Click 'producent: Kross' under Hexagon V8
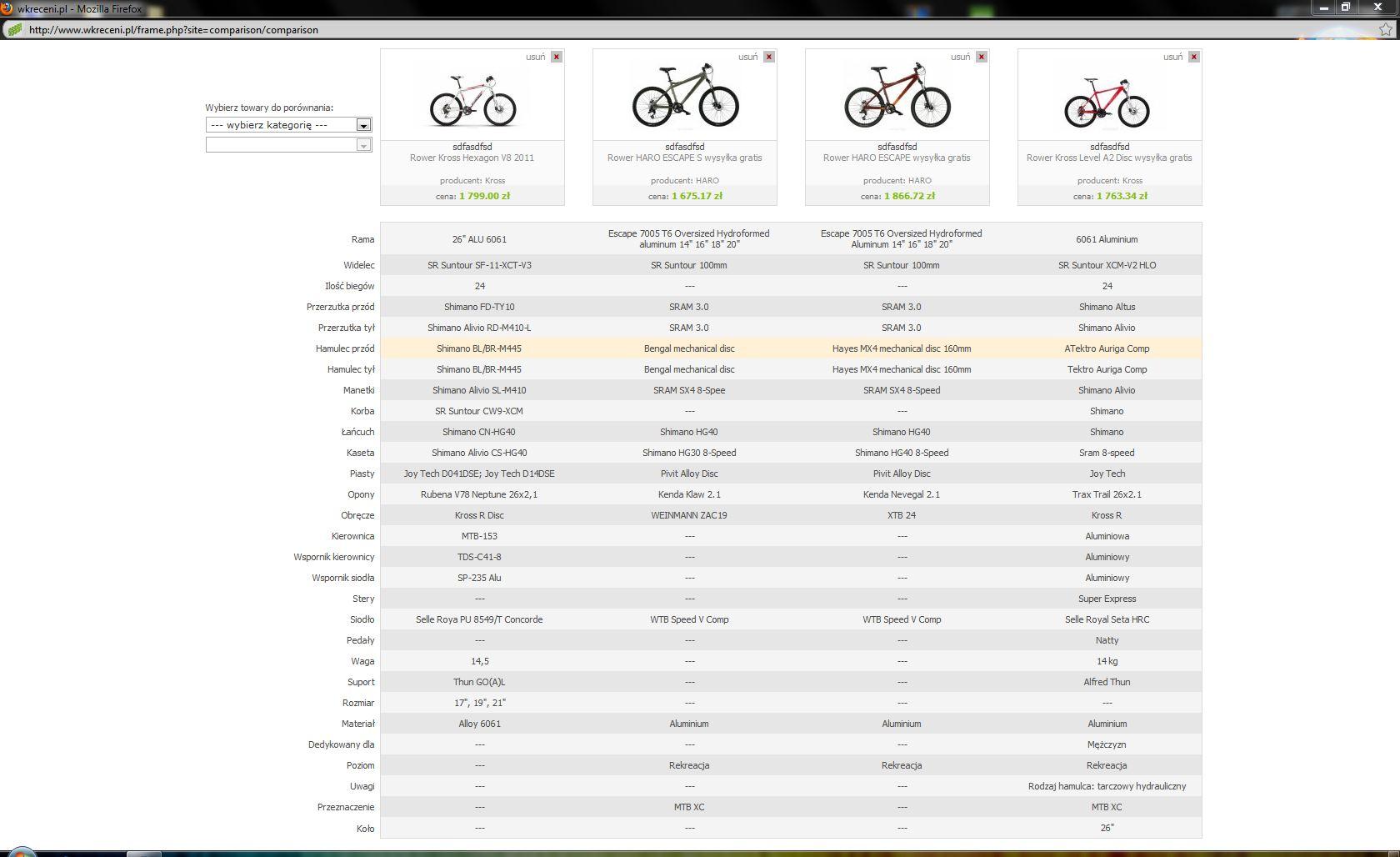The height and width of the screenshot is (857, 1400). click(x=472, y=180)
